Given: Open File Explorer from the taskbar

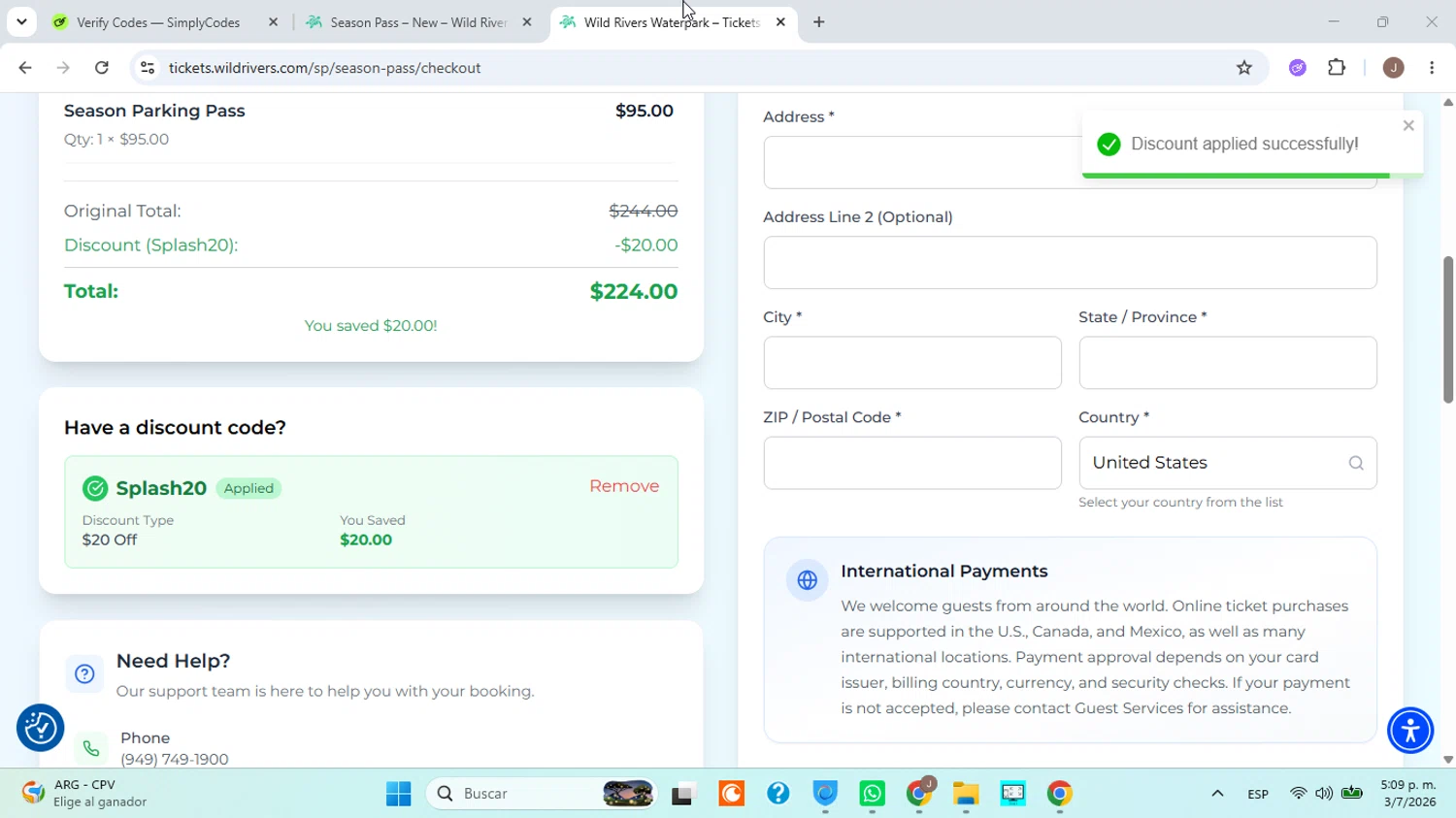Looking at the screenshot, I should 966,794.
